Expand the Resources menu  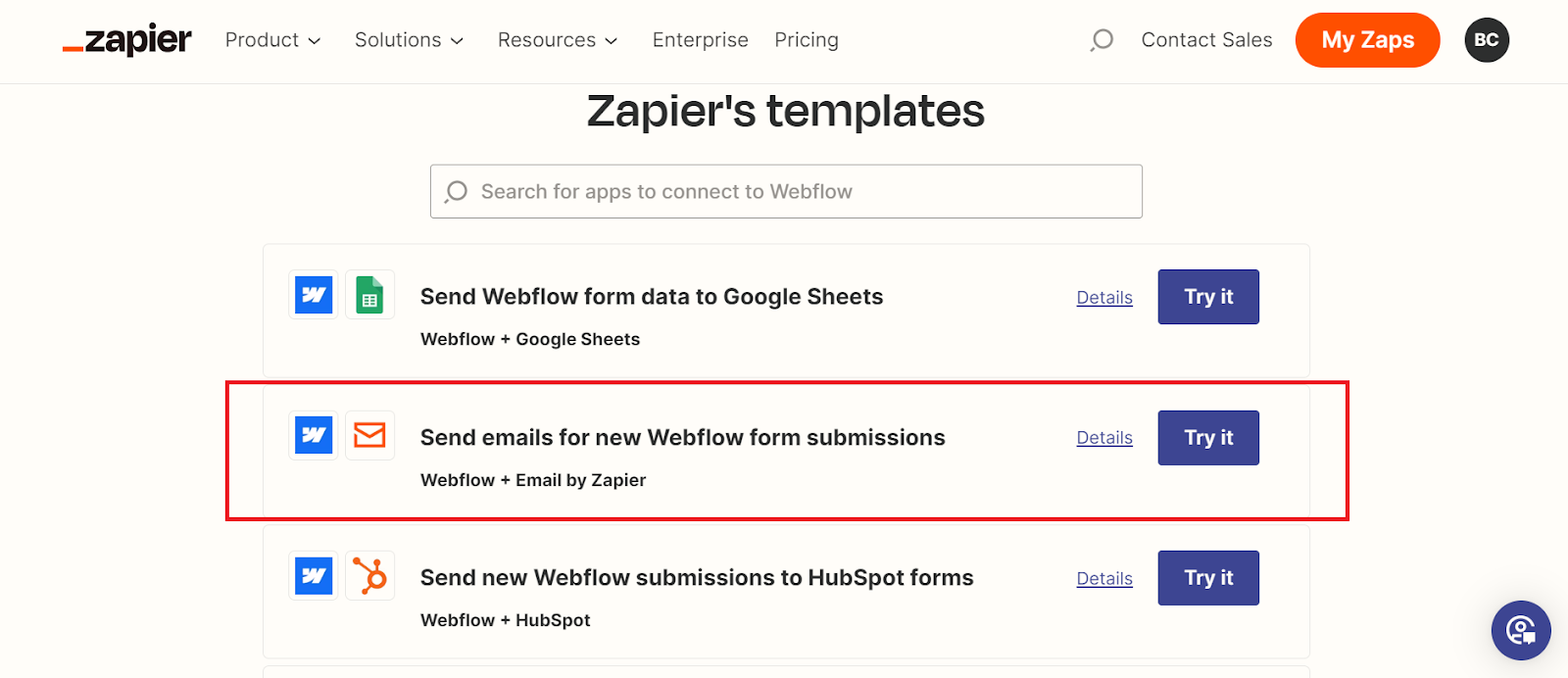tap(558, 40)
